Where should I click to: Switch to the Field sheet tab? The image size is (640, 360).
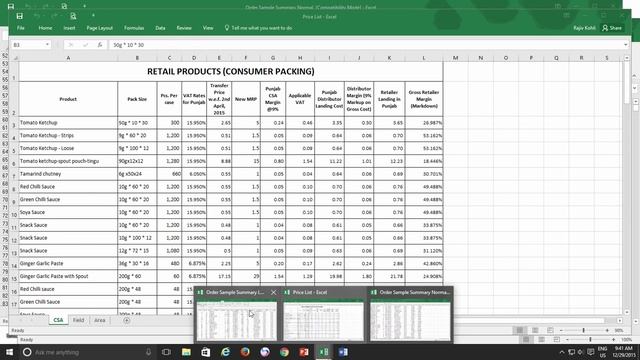point(78,320)
